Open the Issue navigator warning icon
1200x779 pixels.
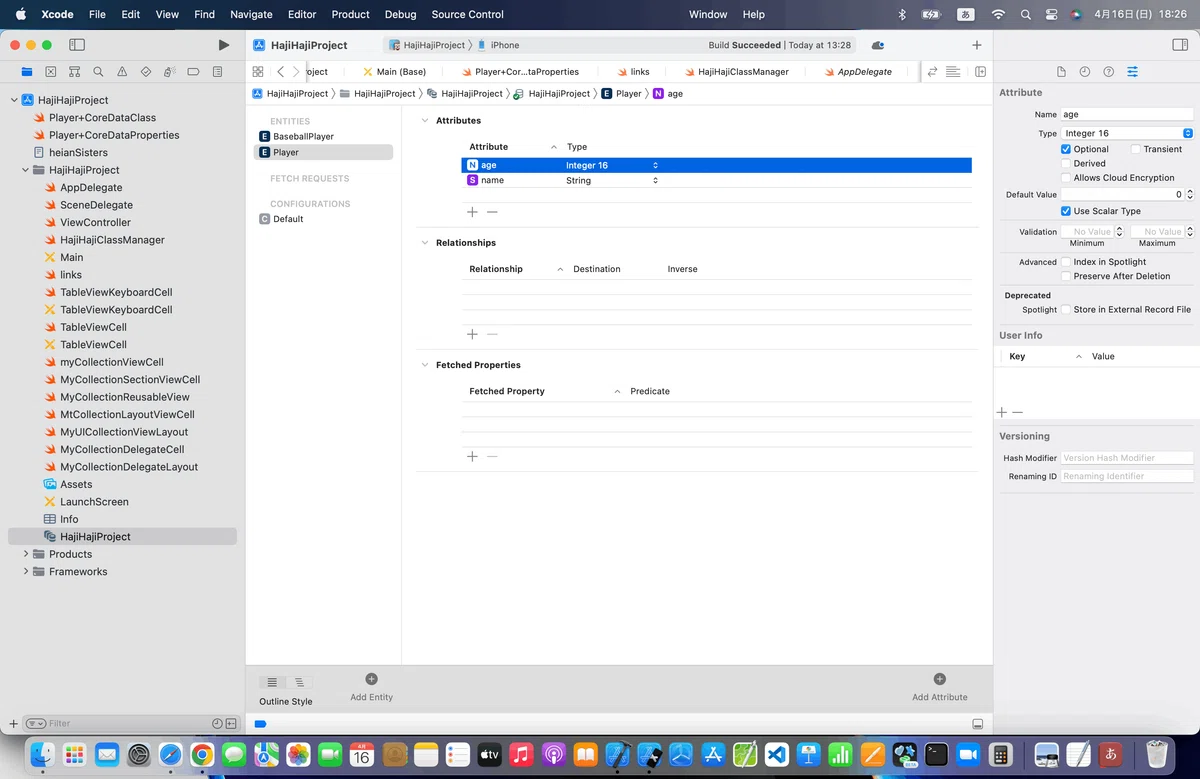(x=122, y=72)
